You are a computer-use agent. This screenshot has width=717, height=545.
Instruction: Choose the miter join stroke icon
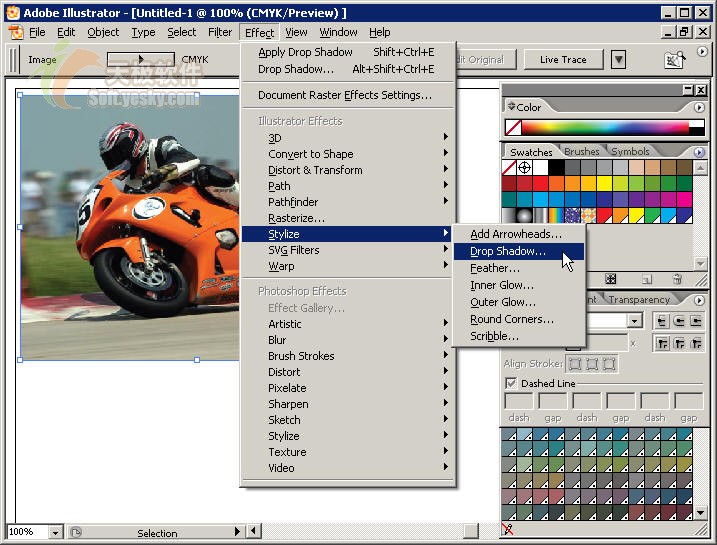pyautogui.click(x=661, y=343)
